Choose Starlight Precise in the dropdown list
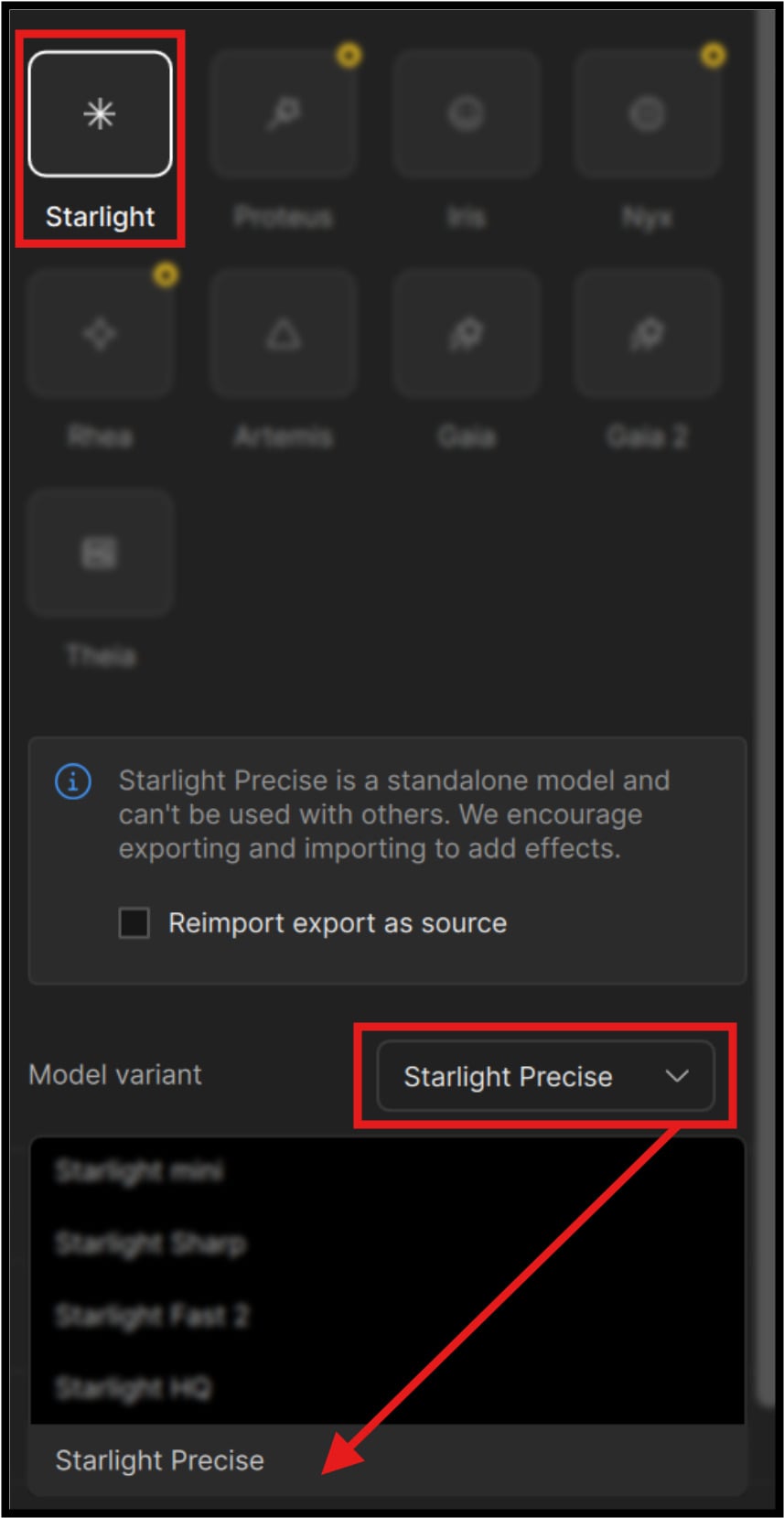The image size is (784, 1518). (160, 1460)
